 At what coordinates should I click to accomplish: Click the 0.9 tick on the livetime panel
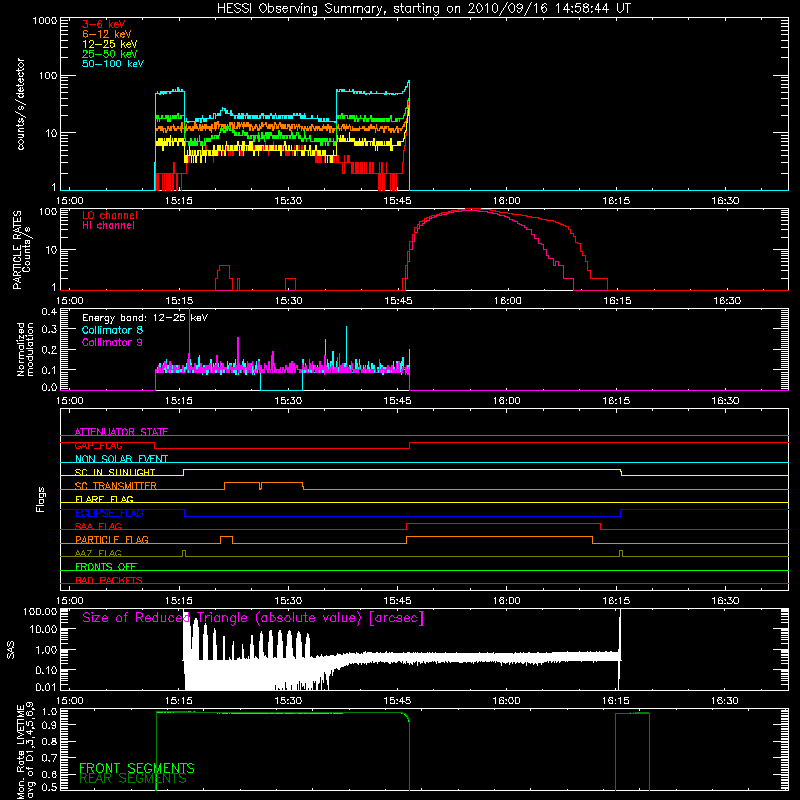click(x=49, y=727)
